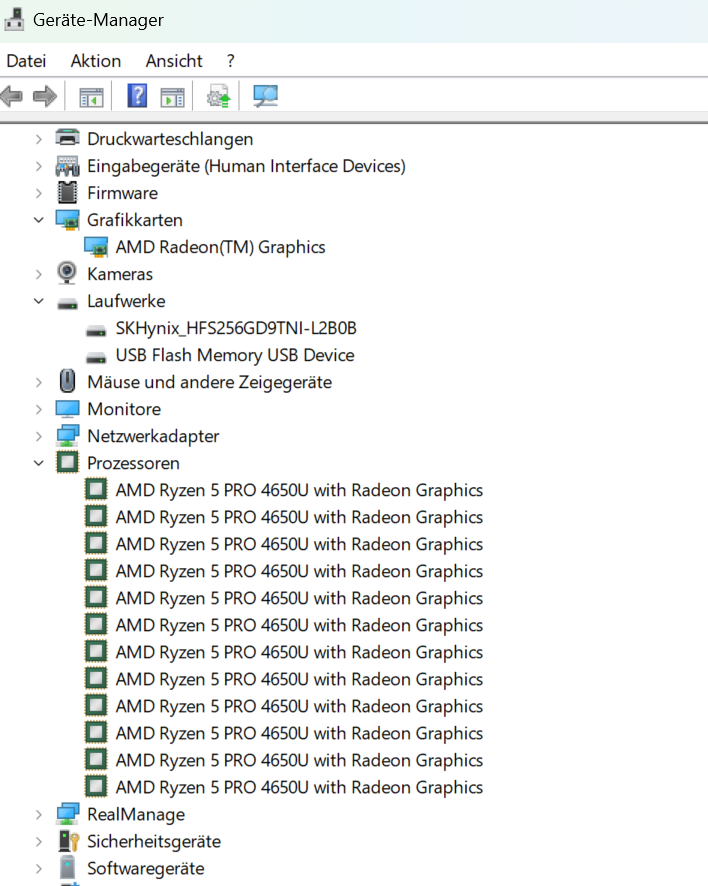Select the Grafikkarten label
This screenshot has height=886, width=708.
(135, 220)
